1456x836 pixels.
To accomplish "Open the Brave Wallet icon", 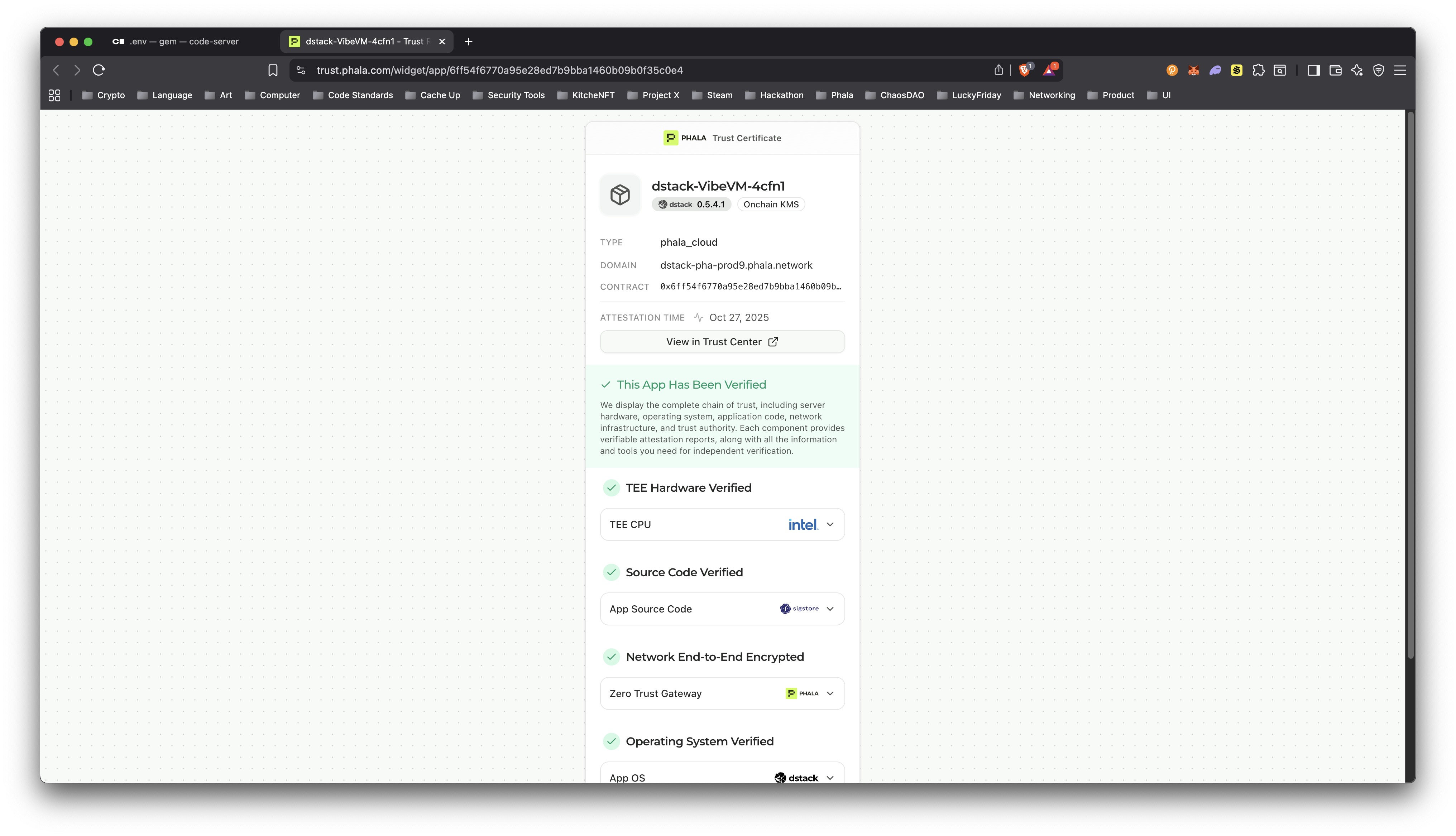I will click(1335, 70).
